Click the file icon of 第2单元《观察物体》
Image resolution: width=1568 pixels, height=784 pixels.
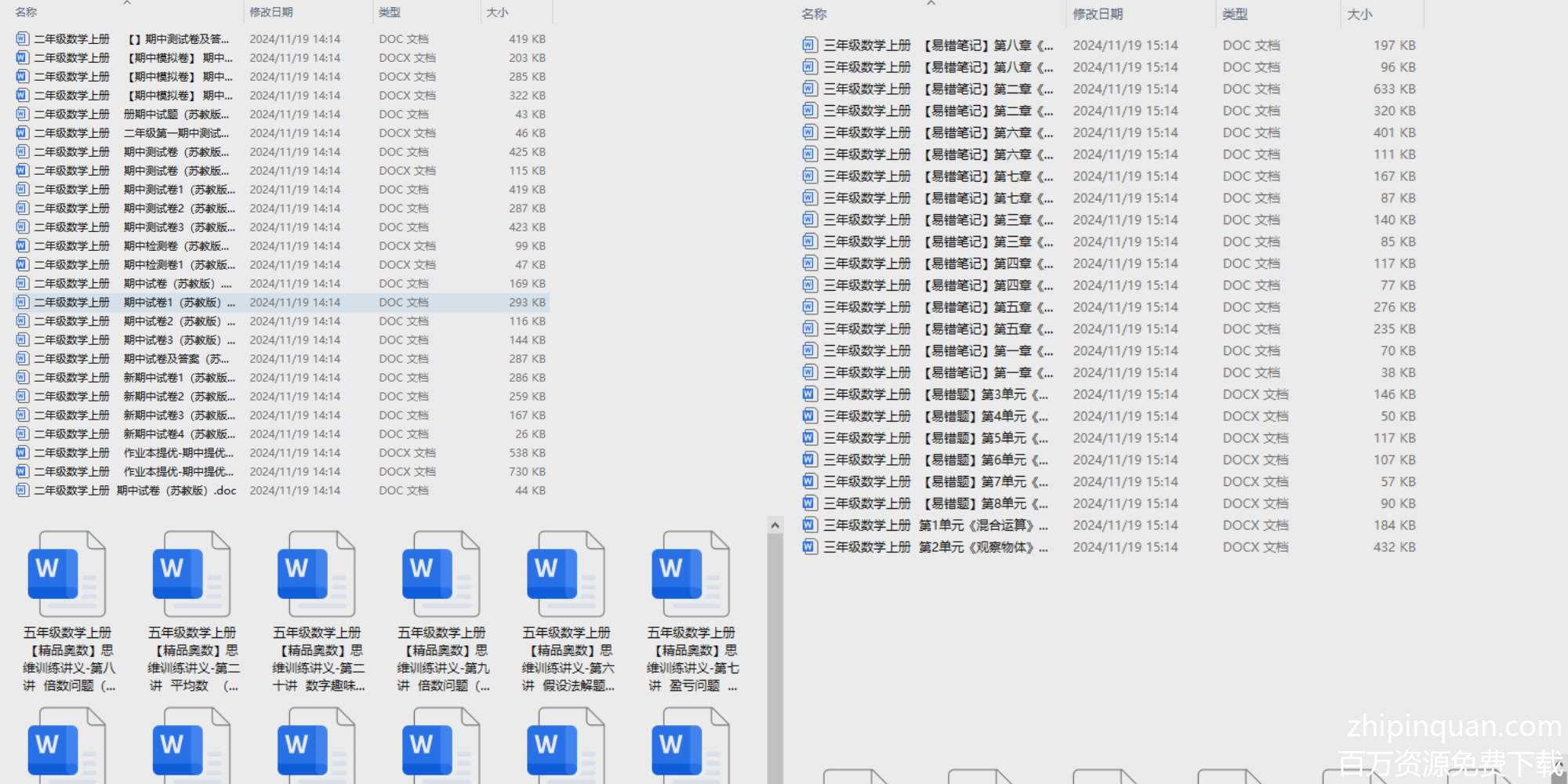click(810, 547)
